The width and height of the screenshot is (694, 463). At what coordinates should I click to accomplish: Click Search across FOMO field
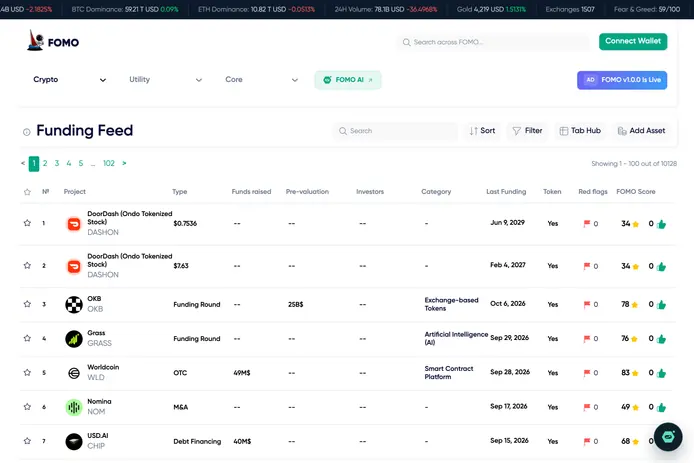point(493,42)
